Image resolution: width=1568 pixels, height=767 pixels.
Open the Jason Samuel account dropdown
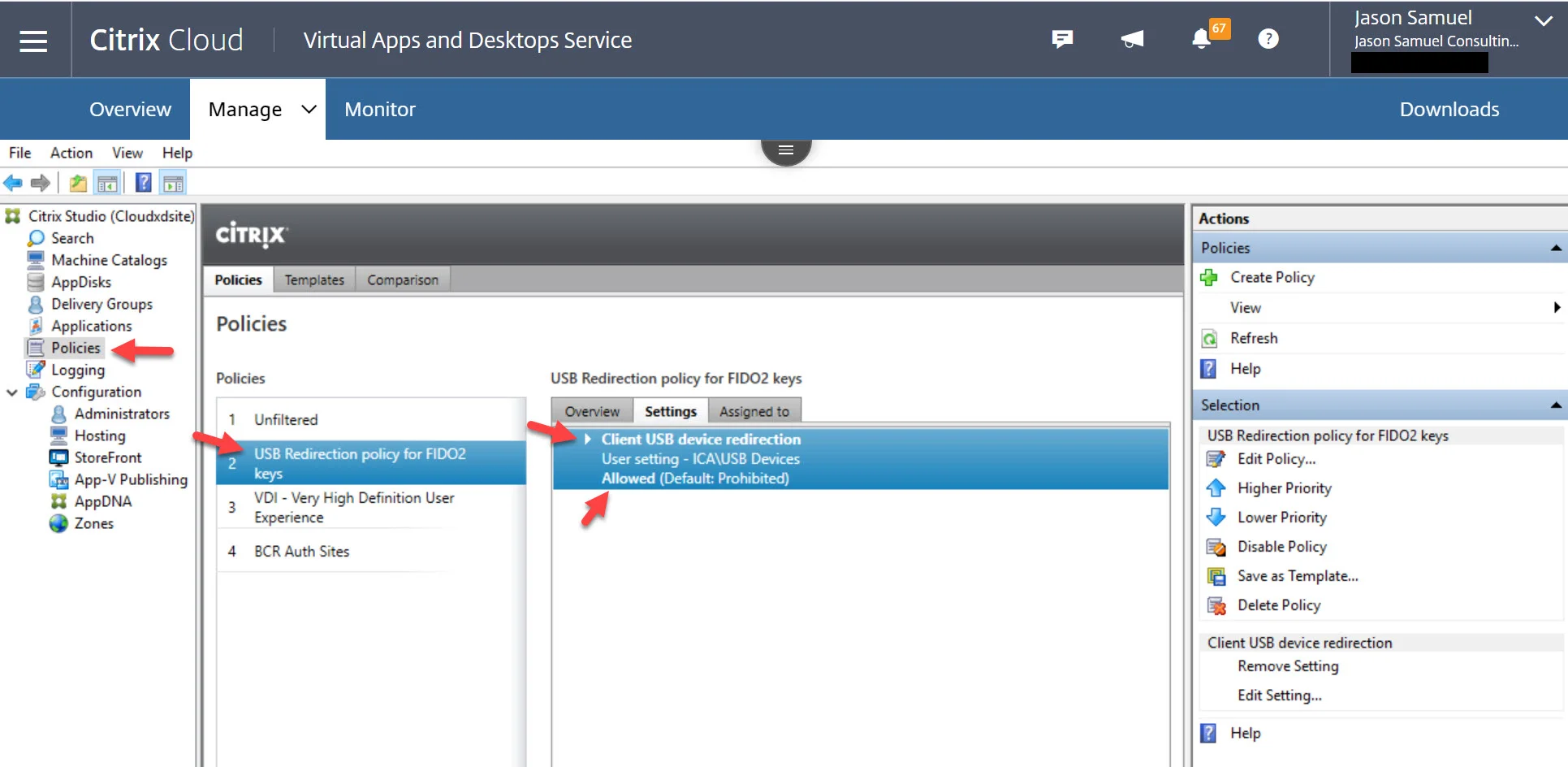coord(1543,20)
